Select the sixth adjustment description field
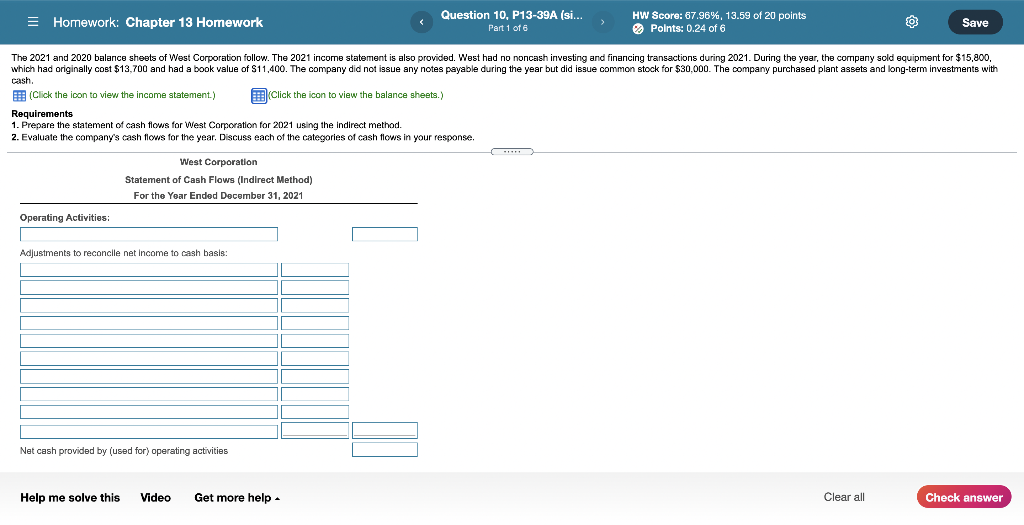This screenshot has width=1024, height=525. pyautogui.click(x=149, y=358)
